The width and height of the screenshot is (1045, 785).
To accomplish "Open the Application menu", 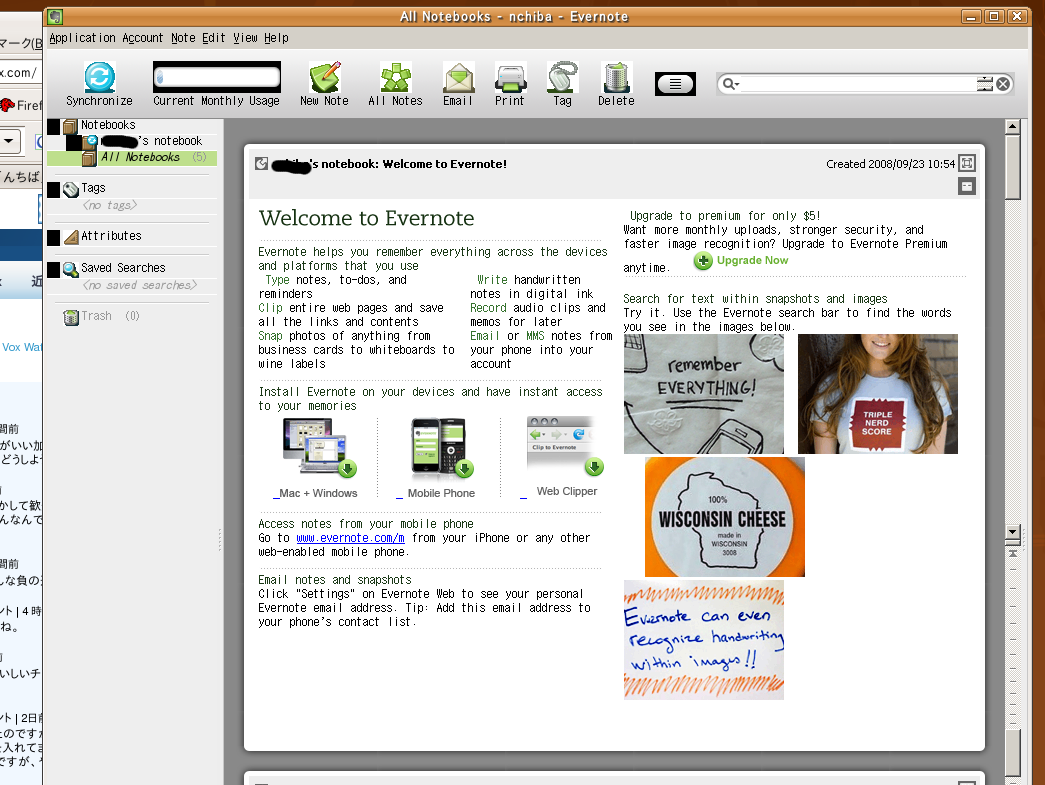I will 82,38.
